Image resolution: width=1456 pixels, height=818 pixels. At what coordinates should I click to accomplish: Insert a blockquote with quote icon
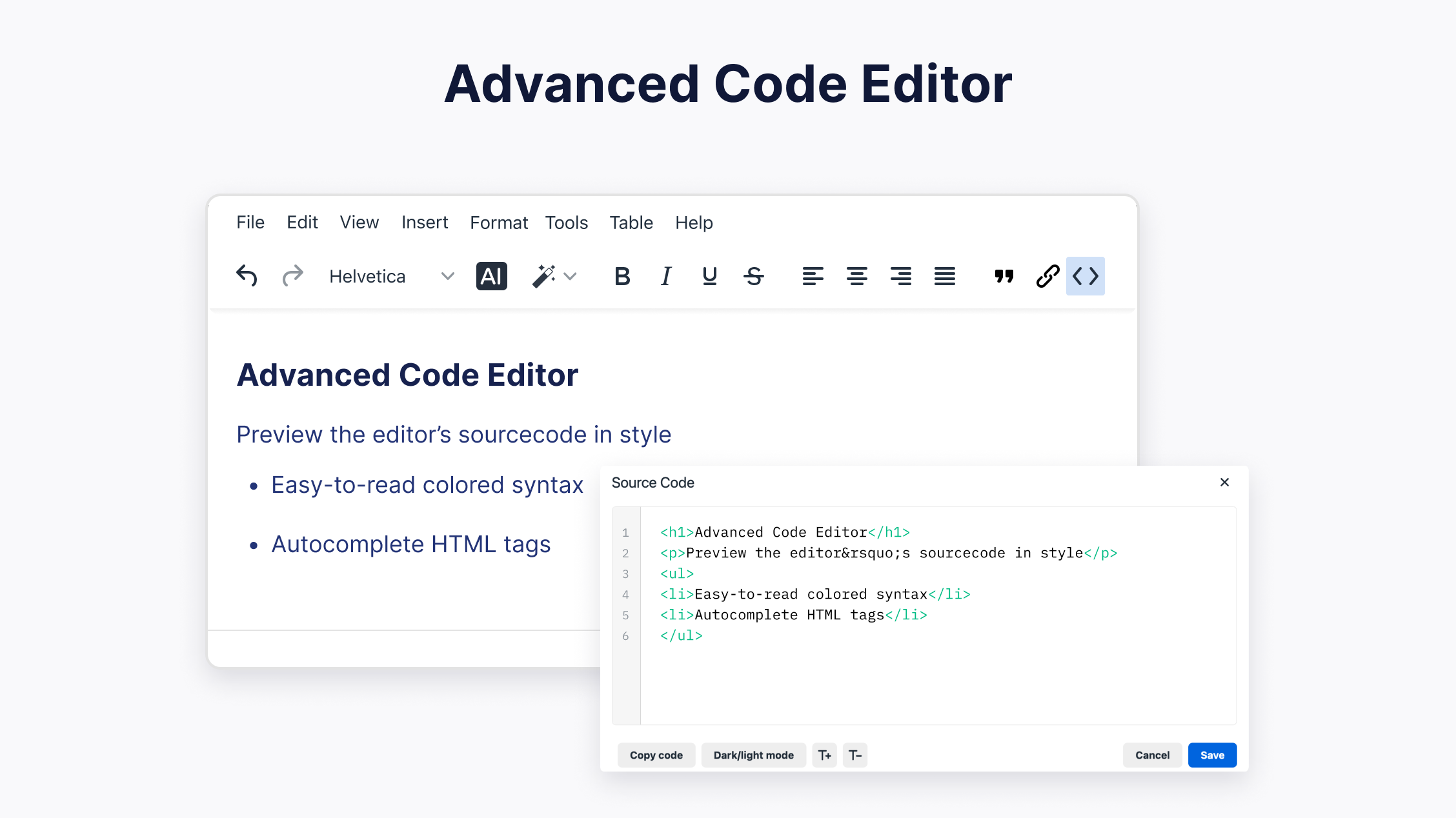click(1004, 276)
